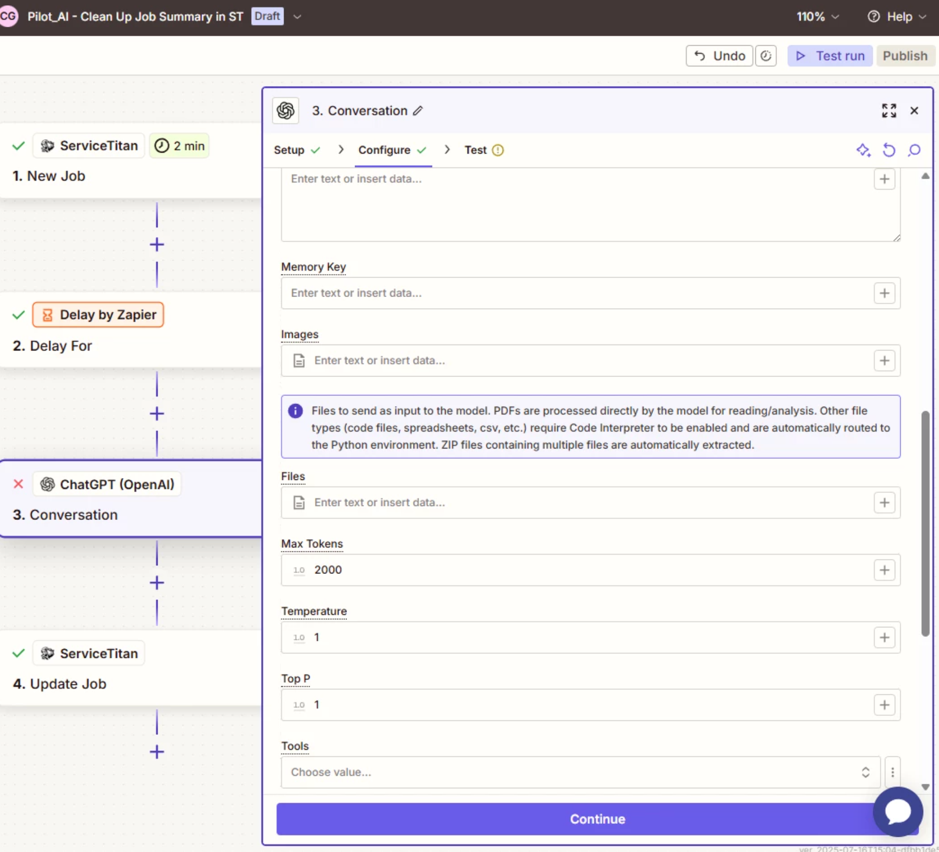939x852 pixels.
Task: Click the AI sparkle assistant icon
Action: (863, 150)
